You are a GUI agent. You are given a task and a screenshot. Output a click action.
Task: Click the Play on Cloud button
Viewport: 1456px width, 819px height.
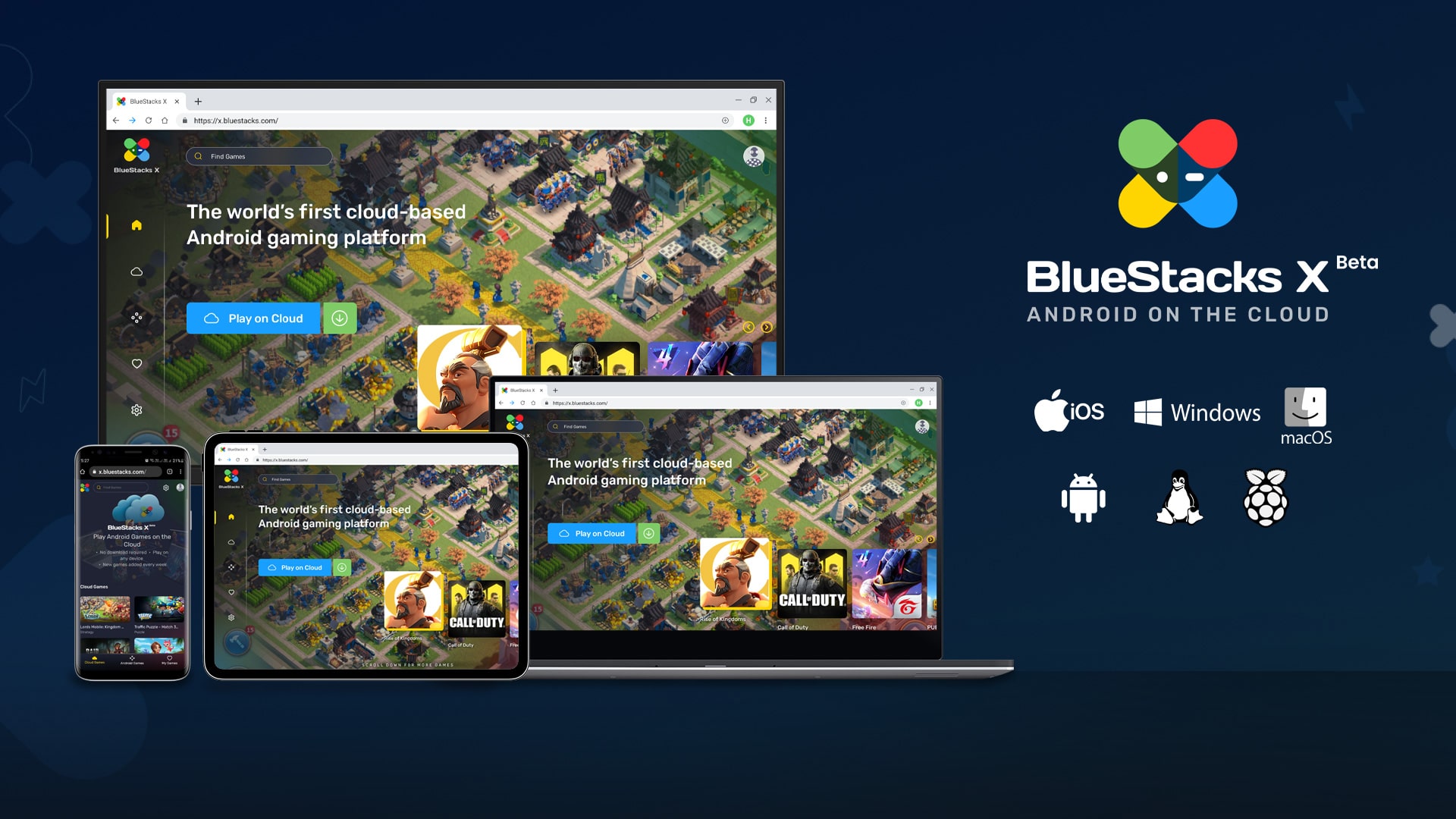(x=253, y=318)
